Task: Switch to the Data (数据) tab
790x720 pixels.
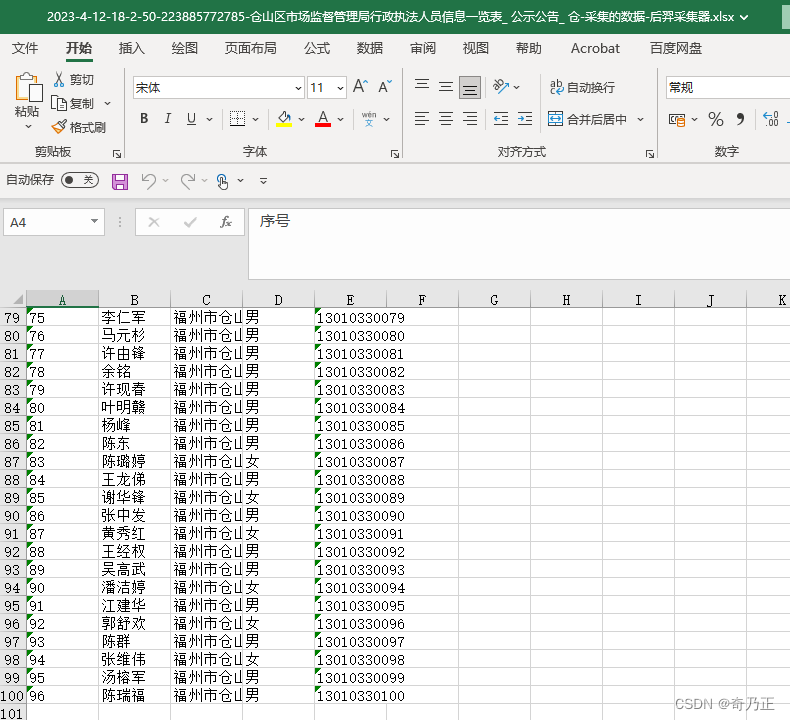Action: coord(370,48)
